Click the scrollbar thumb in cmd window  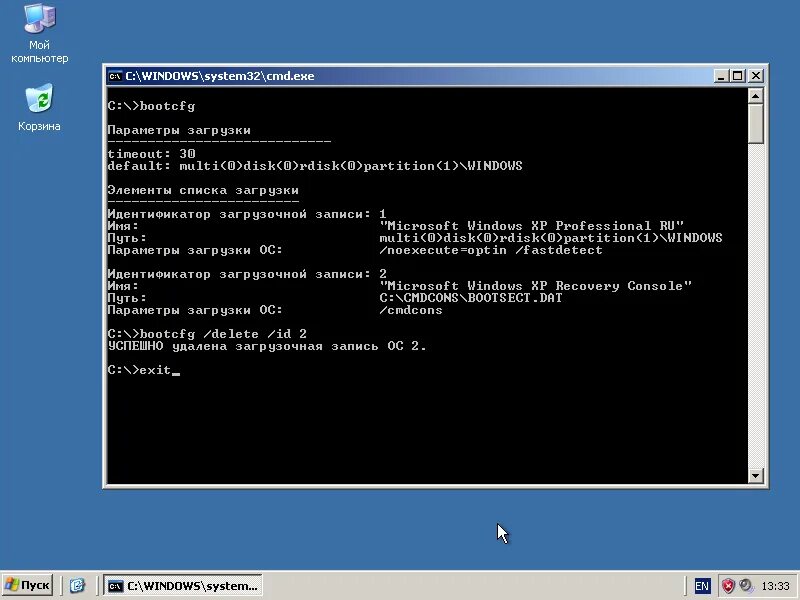point(755,123)
